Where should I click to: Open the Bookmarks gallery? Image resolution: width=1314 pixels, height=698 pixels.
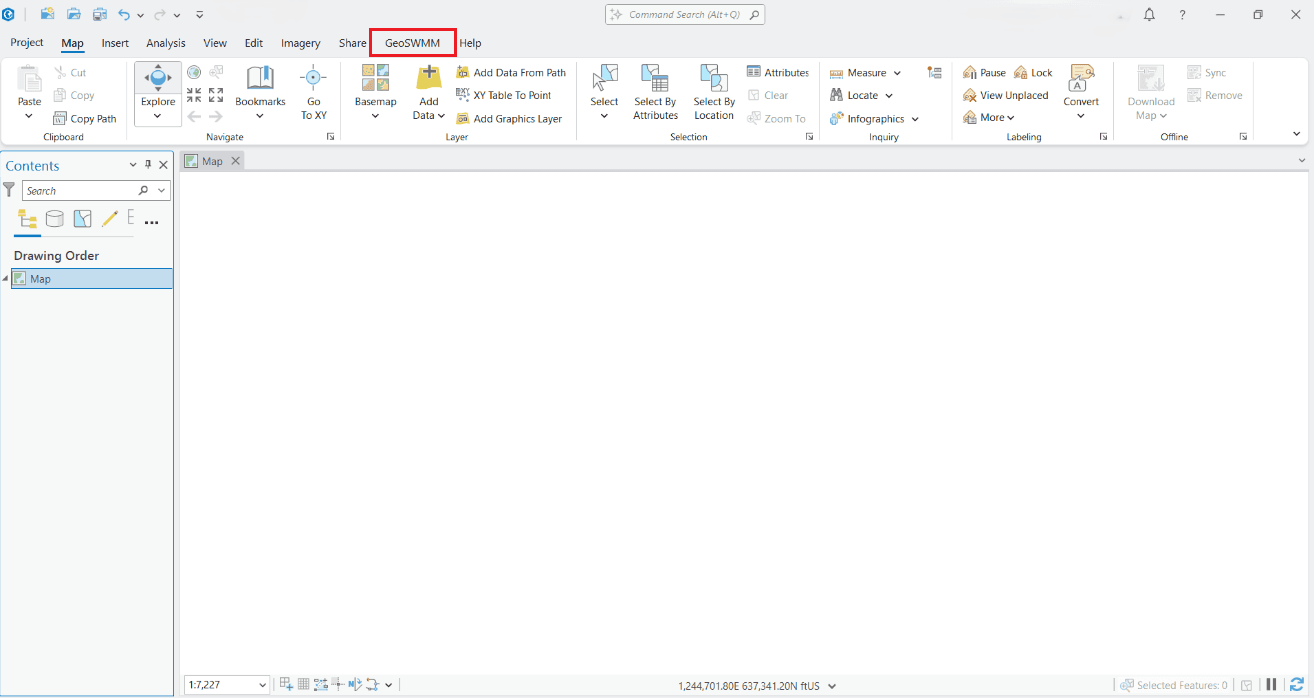click(259, 90)
